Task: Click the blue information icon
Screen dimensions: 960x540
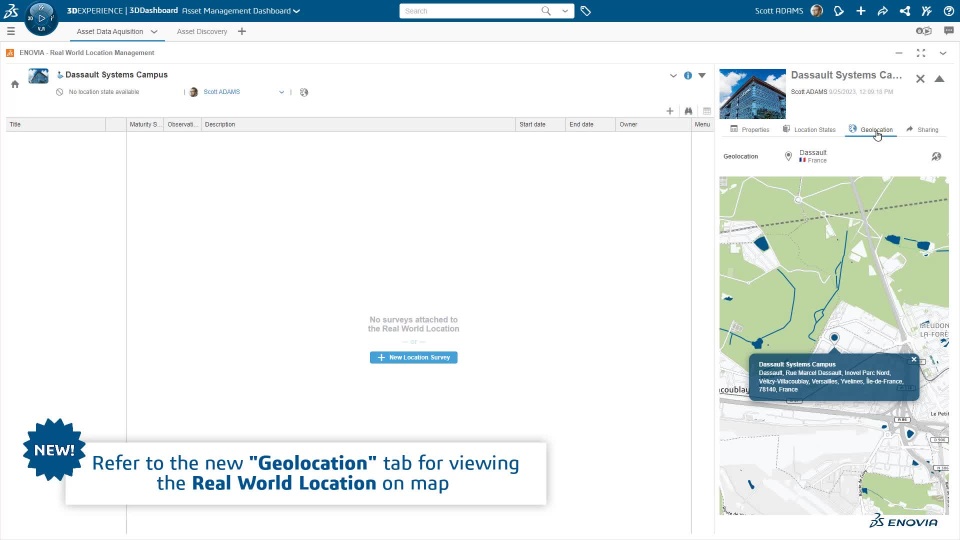Action: coord(688,75)
